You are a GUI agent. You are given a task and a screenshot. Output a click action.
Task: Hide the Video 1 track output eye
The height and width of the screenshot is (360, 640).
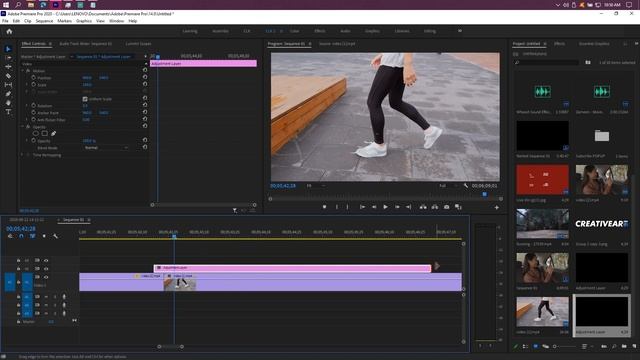point(46,277)
